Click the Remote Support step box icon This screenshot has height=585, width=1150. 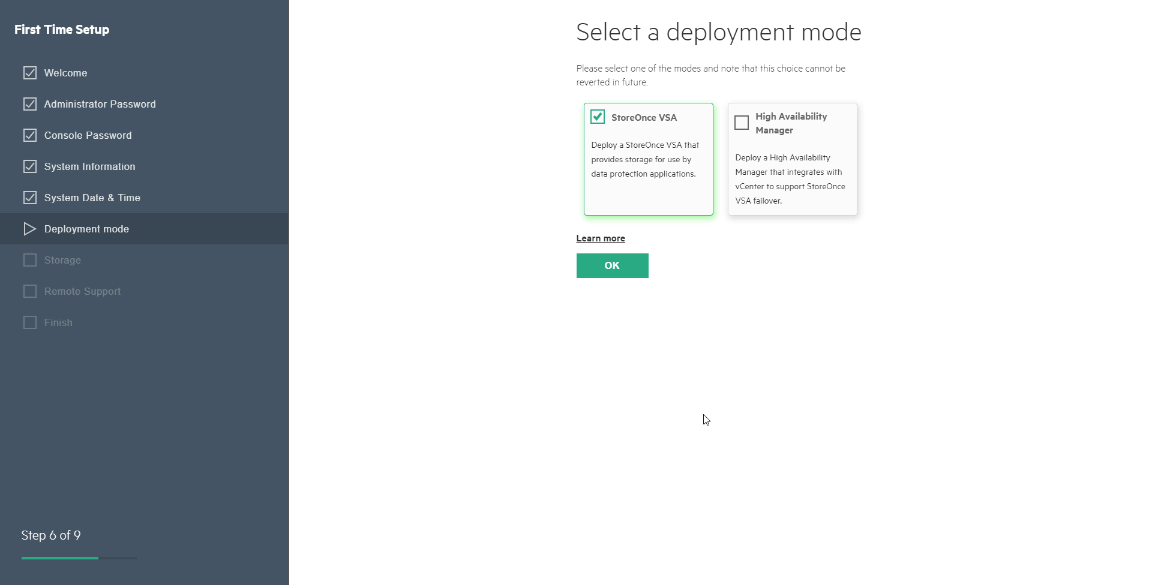[30, 291]
